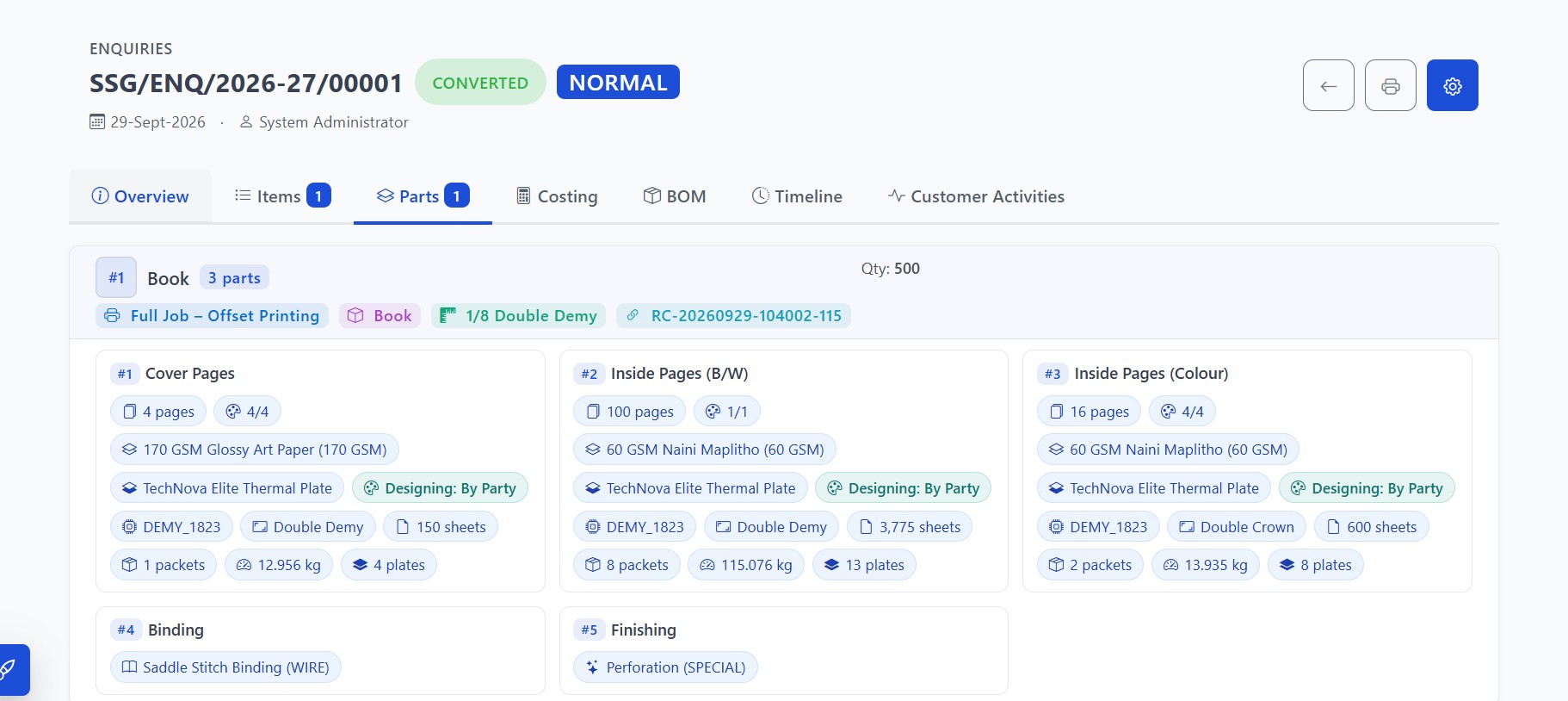Click the user icon beside System Administrator

tap(246, 122)
